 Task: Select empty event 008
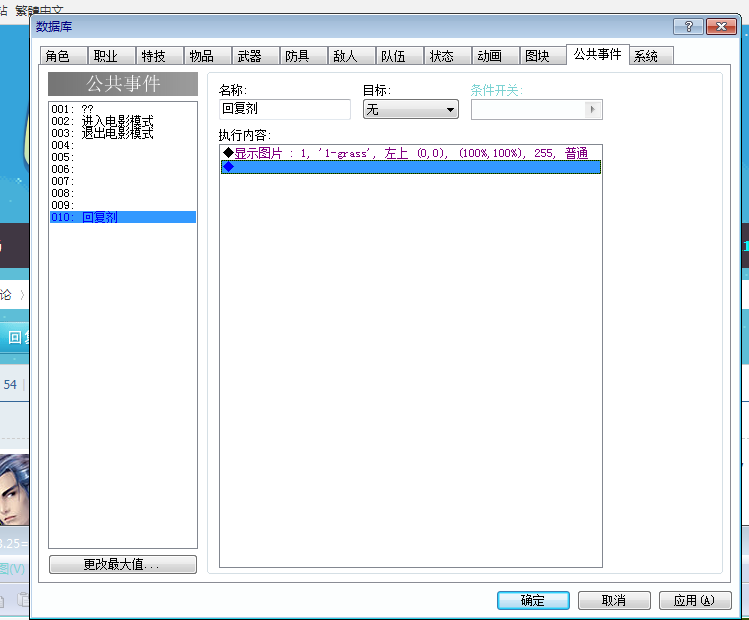(123, 193)
